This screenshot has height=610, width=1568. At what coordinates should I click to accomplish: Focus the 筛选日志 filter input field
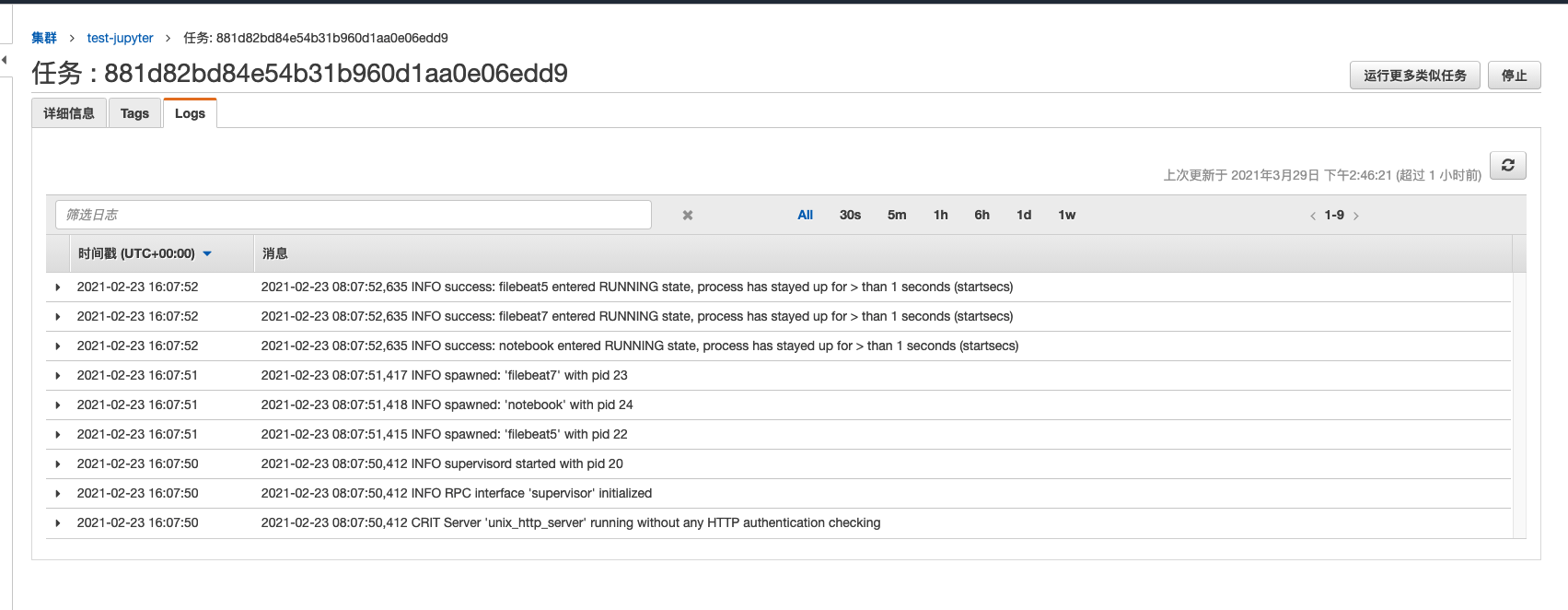pyautogui.click(x=354, y=215)
